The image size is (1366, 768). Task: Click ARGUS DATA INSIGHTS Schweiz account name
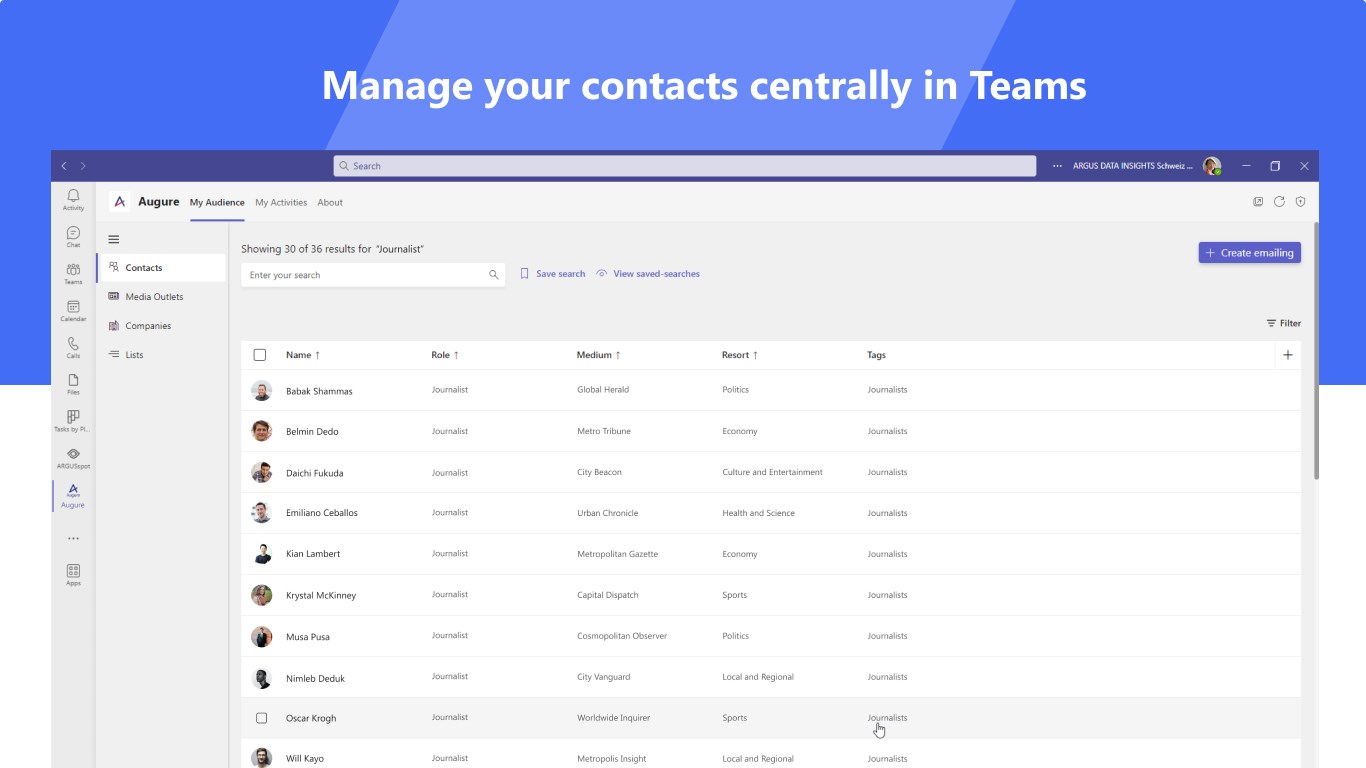point(1133,166)
